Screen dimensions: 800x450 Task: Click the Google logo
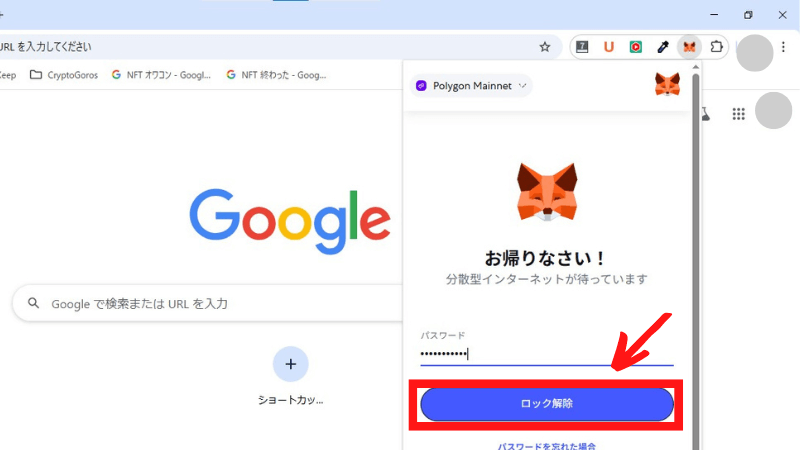[x=290, y=221]
